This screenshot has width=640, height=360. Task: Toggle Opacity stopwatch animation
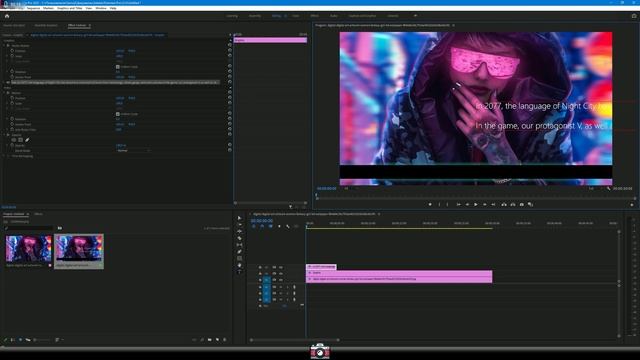[12, 145]
